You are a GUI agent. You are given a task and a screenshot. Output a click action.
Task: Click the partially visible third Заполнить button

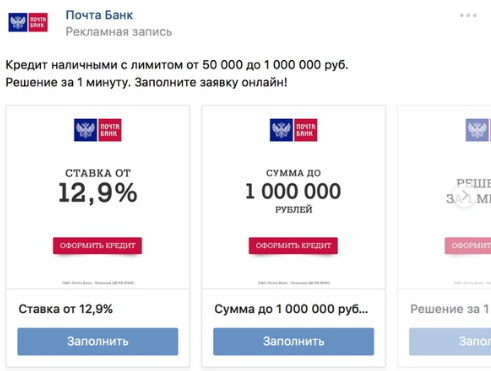pos(450,341)
